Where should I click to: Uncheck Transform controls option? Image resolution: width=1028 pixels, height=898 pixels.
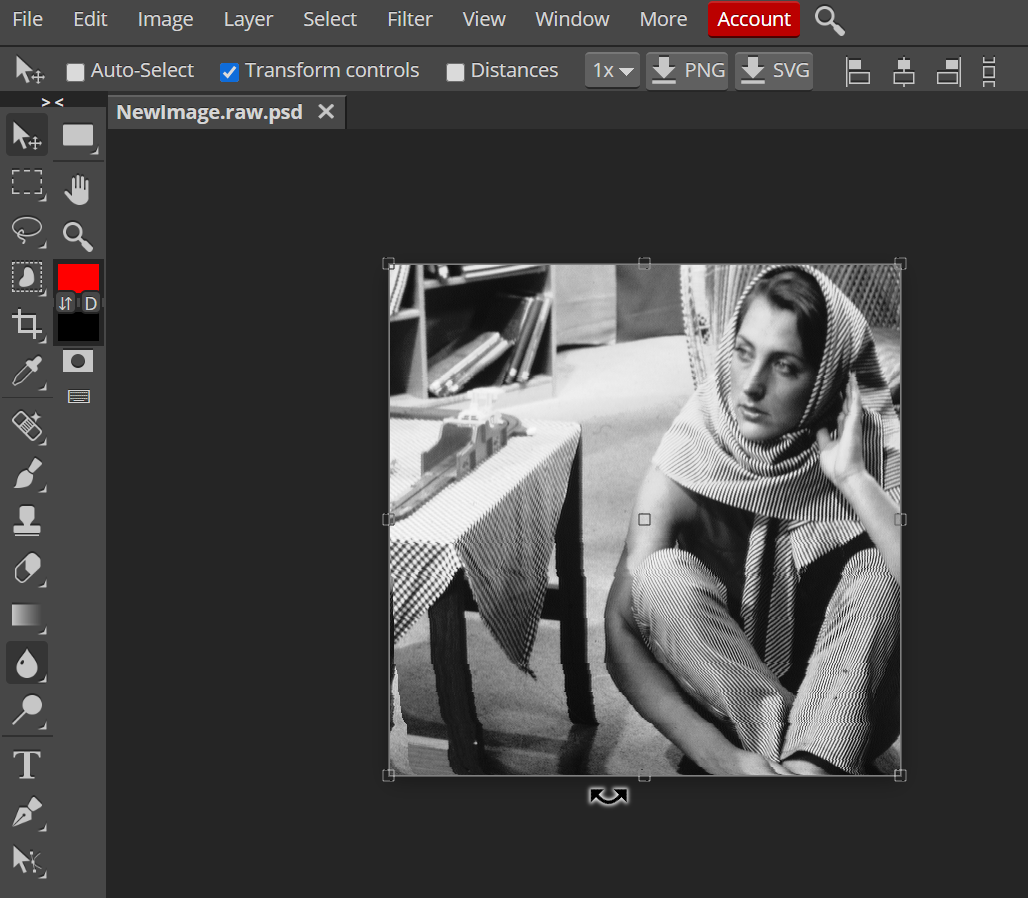click(230, 72)
